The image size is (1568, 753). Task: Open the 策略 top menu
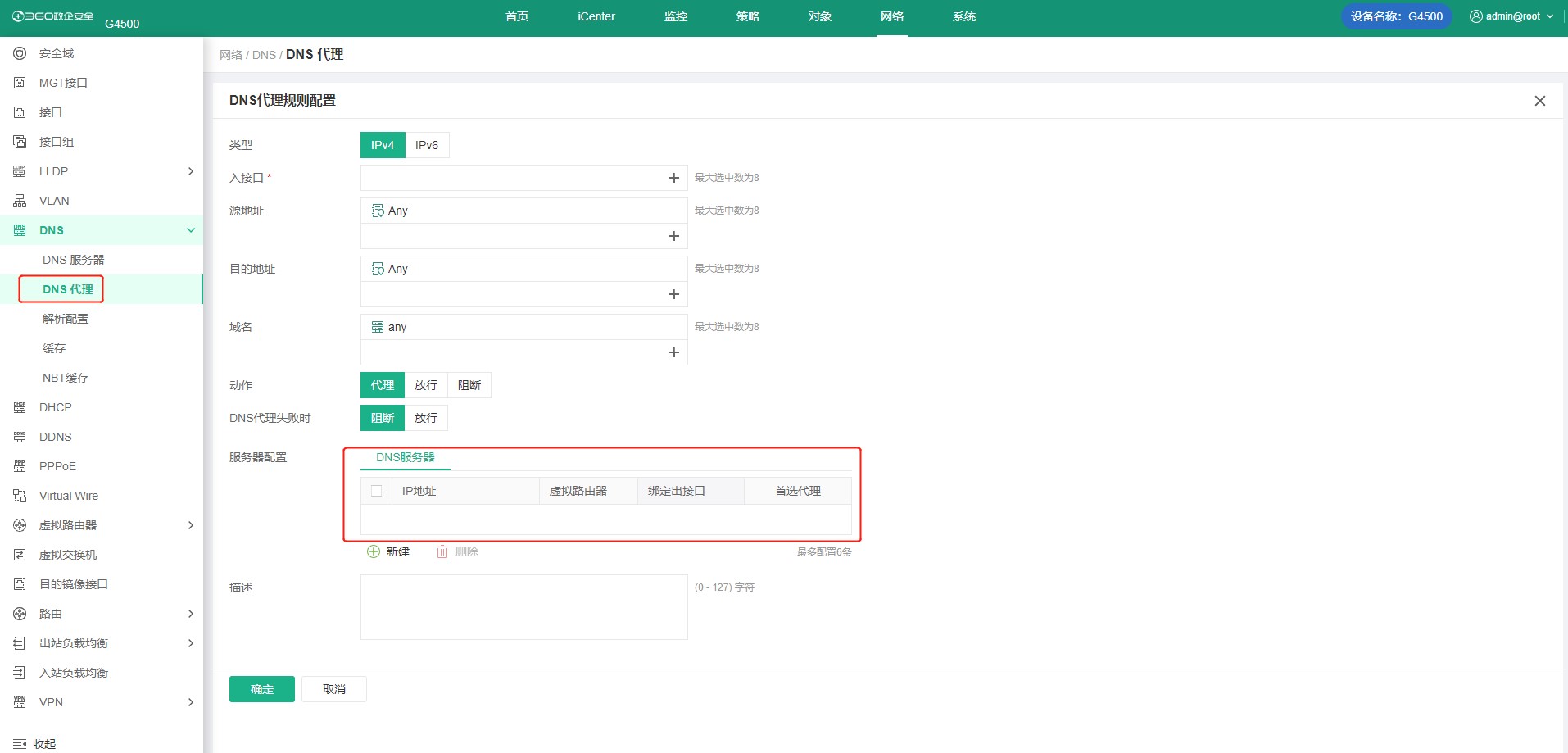pos(748,16)
